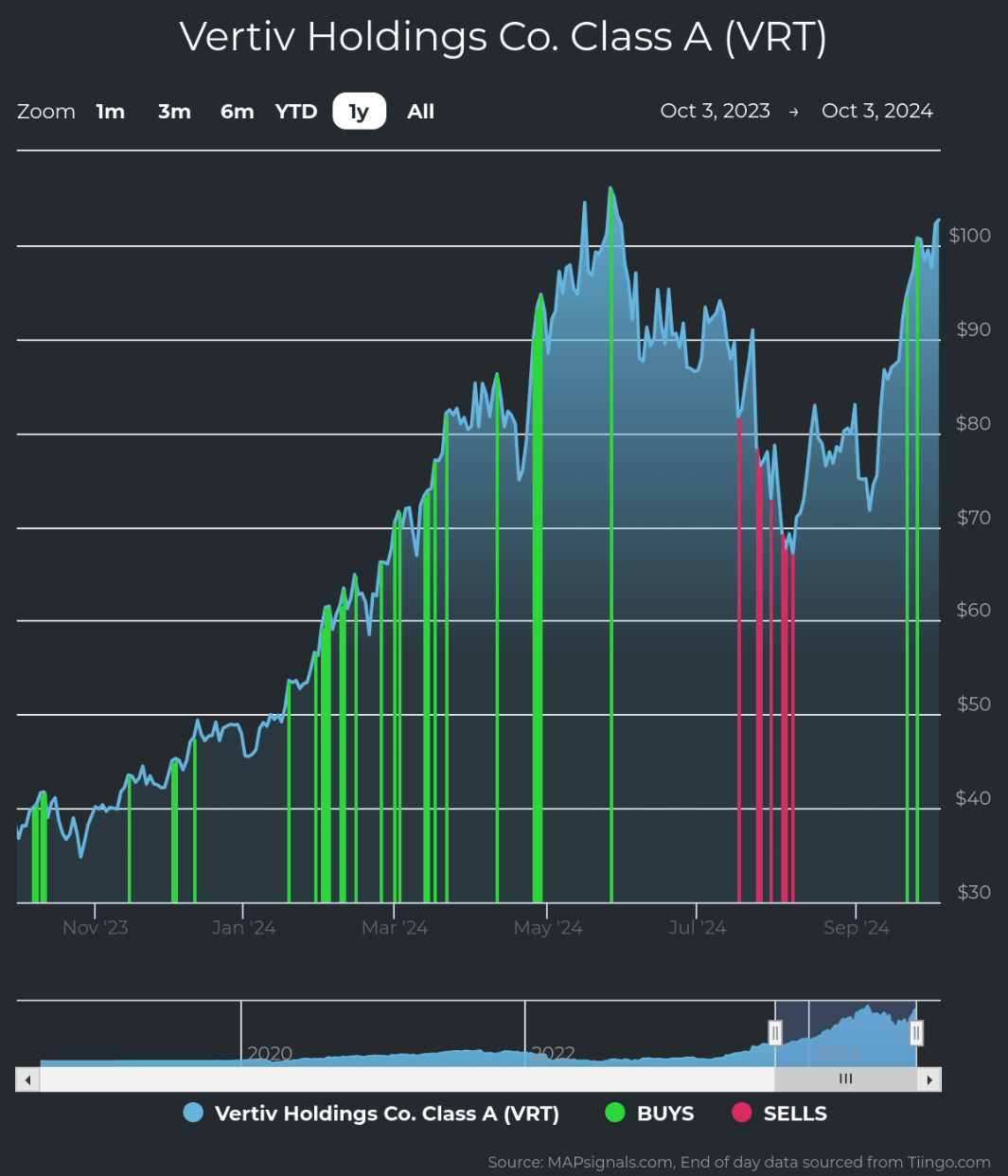Click the horizontal scrollbar thumb
The width and height of the screenshot is (1008, 1176).
coord(846,1079)
